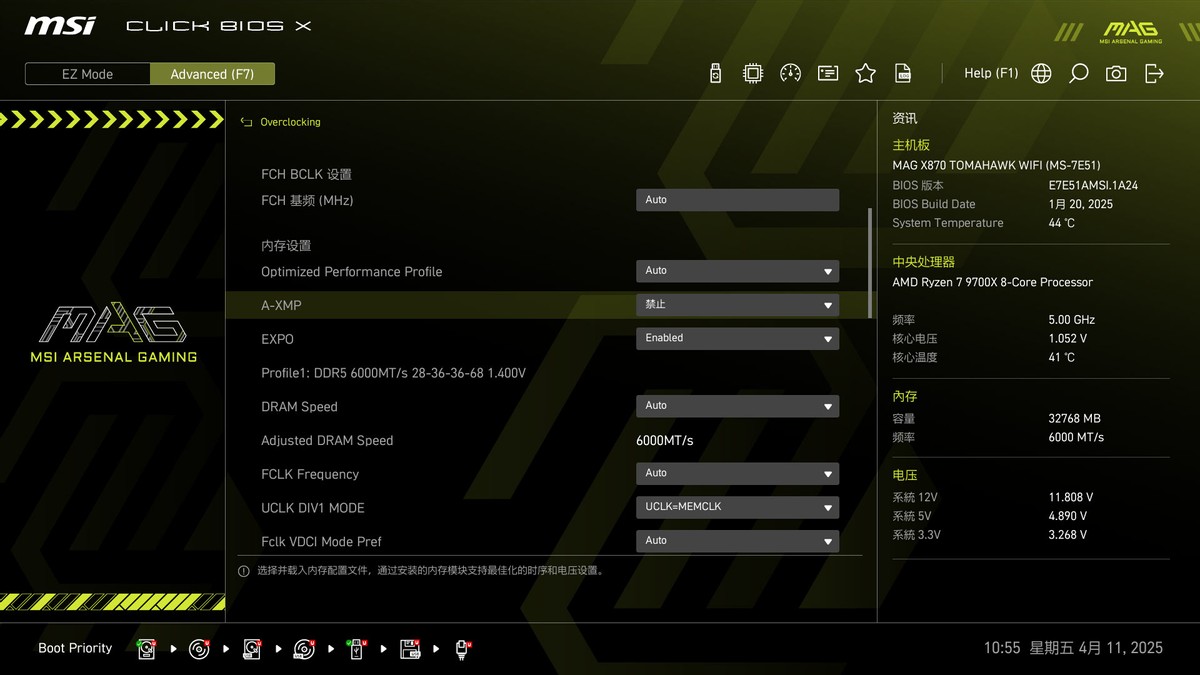Viewport: 1200px width, 675px height.
Task: Click the AMD Ryzen 7 9700X processor name
Action: (x=992, y=282)
